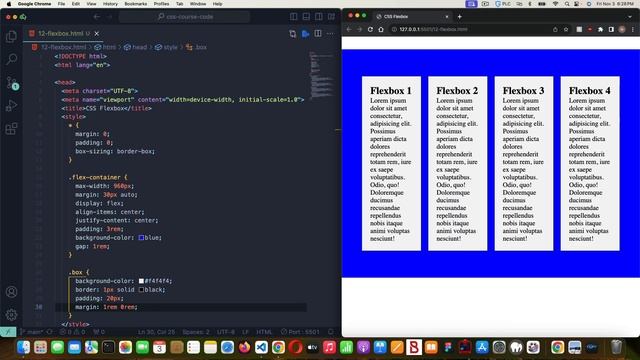Bookmark this page with the star icon
640x360 pixels.
566,29
